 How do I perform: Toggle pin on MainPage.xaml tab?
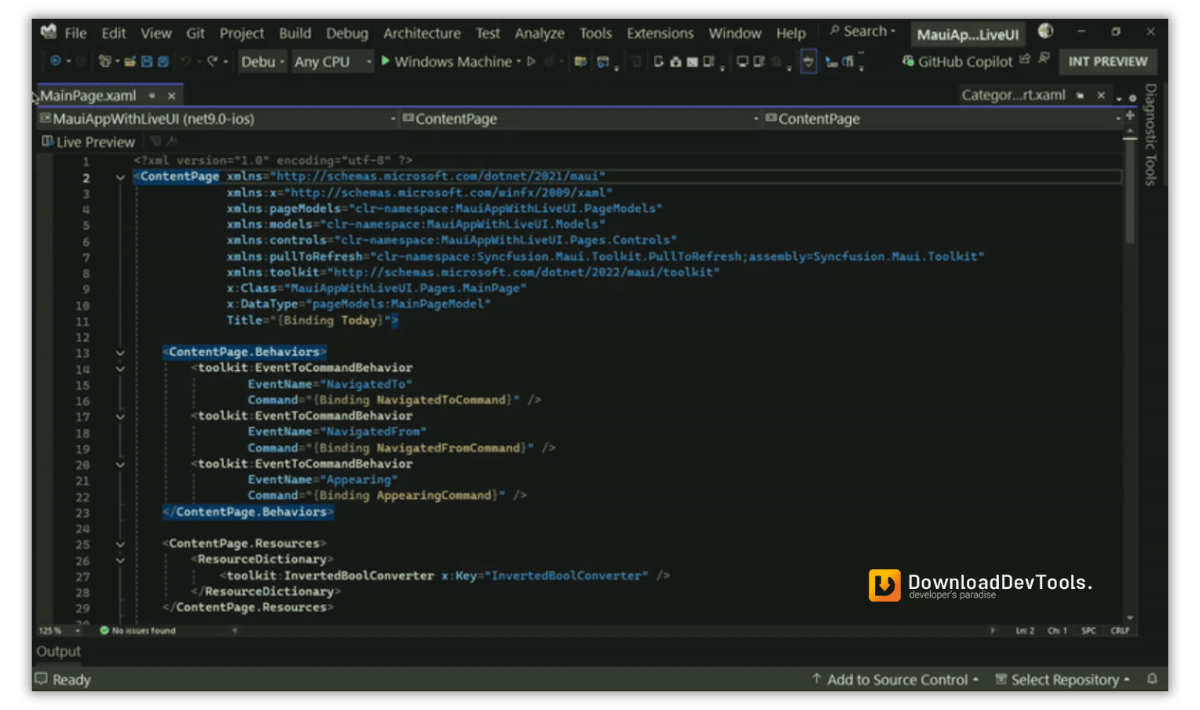pyautogui.click(x=152, y=96)
